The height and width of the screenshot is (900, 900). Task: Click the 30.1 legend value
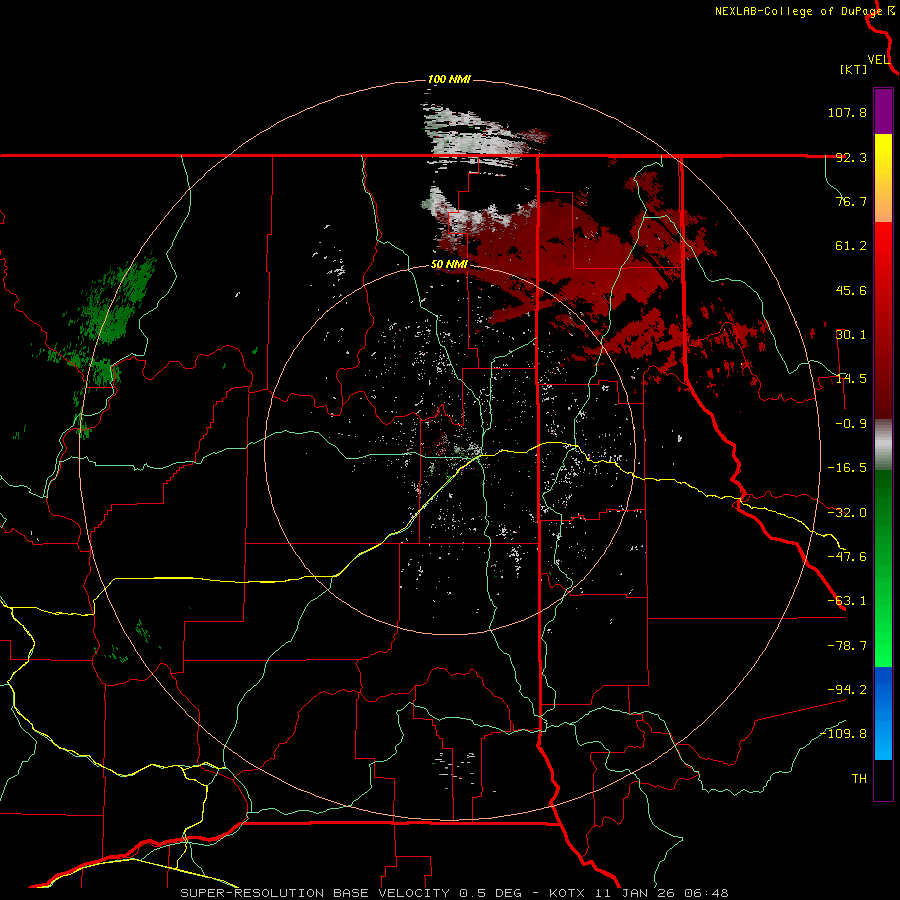point(851,335)
